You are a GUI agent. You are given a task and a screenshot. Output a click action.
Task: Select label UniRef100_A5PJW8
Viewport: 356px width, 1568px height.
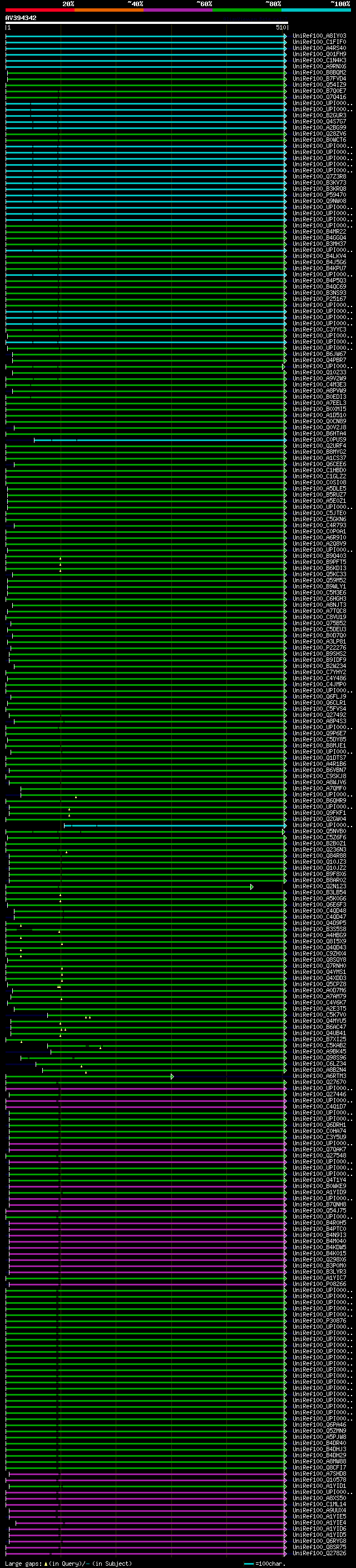point(319,1437)
